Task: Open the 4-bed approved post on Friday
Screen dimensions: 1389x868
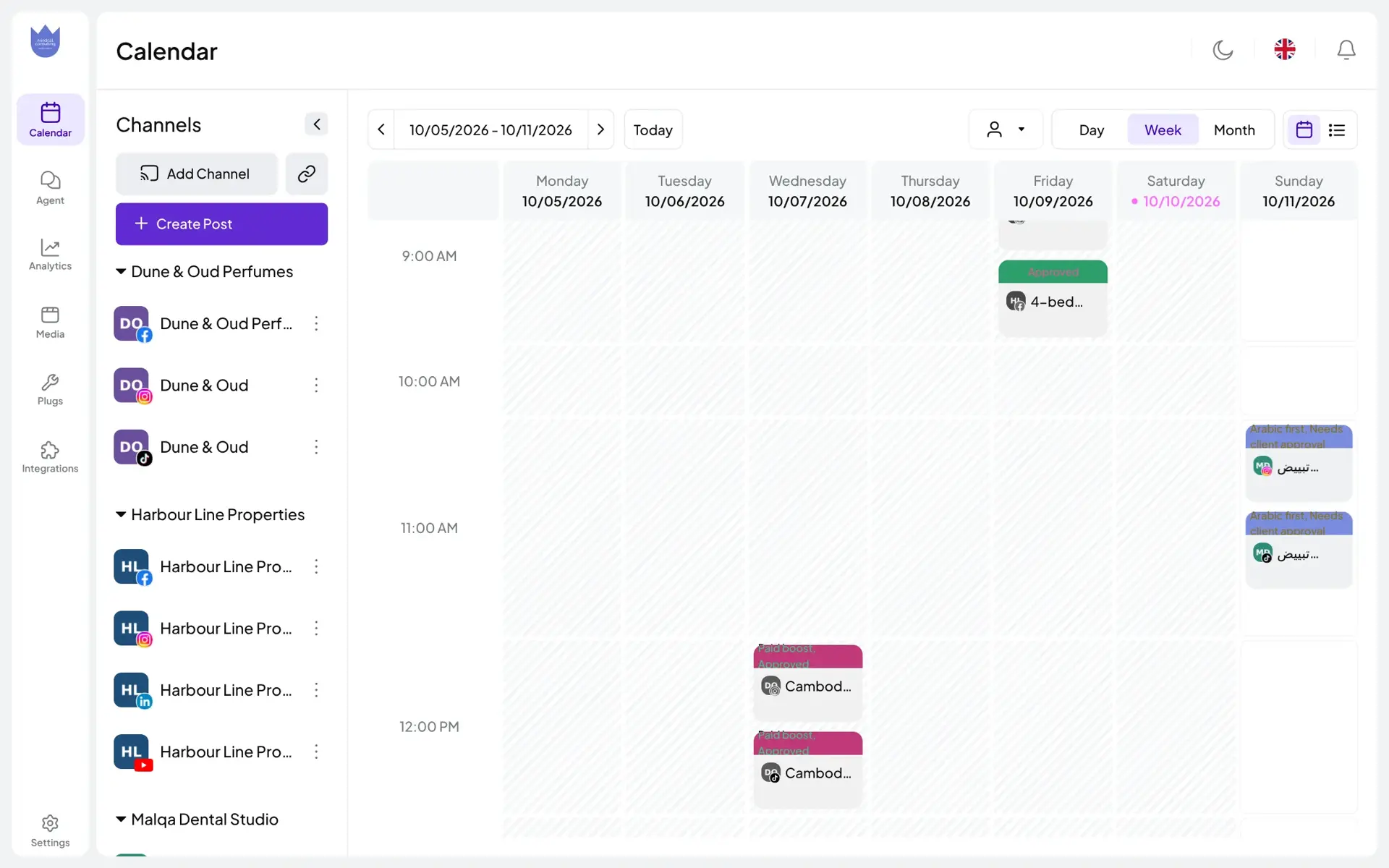Action: tap(1053, 298)
